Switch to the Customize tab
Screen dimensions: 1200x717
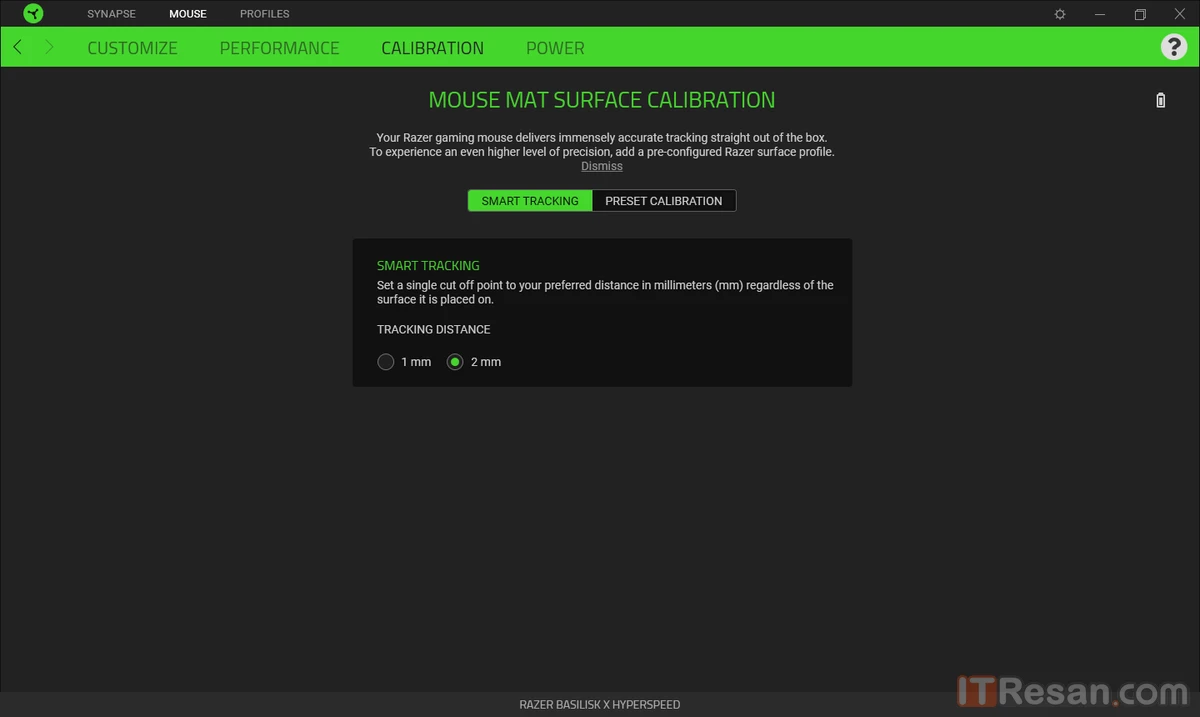pos(132,48)
